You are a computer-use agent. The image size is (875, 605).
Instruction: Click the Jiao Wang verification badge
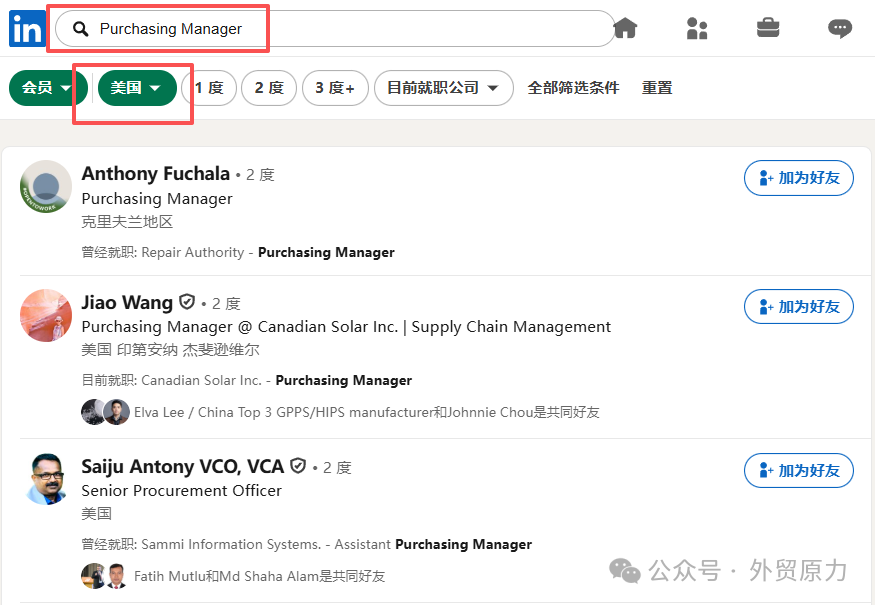click(x=187, y=302)
